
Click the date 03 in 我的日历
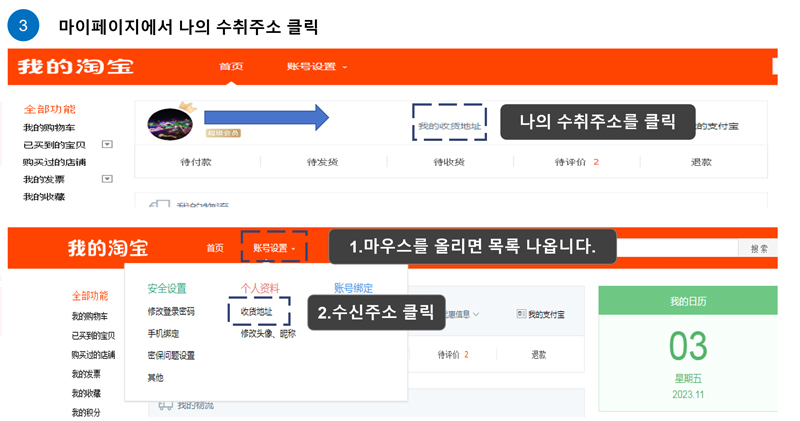pyautogui.click(x=688, y=346)
